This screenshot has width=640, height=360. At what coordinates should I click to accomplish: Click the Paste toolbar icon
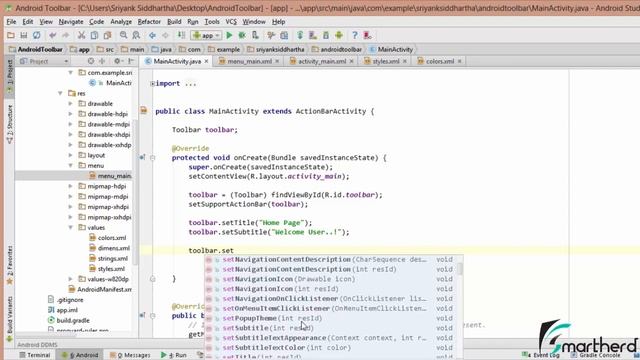click(107, 36)
